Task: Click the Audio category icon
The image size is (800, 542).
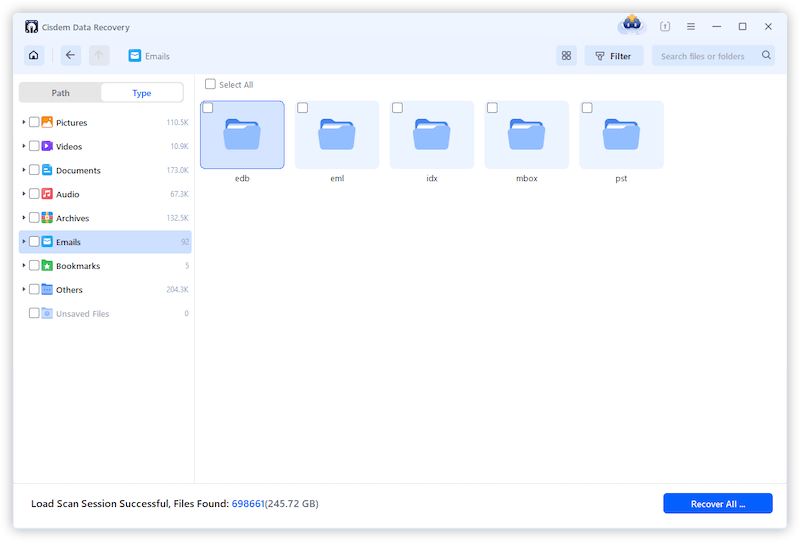Action: coord(47,194)
